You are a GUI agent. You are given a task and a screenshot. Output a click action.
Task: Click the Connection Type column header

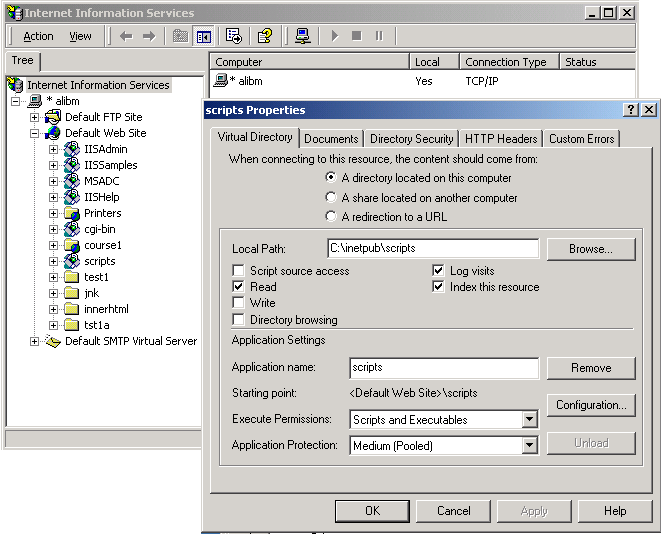[x=509, y=62]
